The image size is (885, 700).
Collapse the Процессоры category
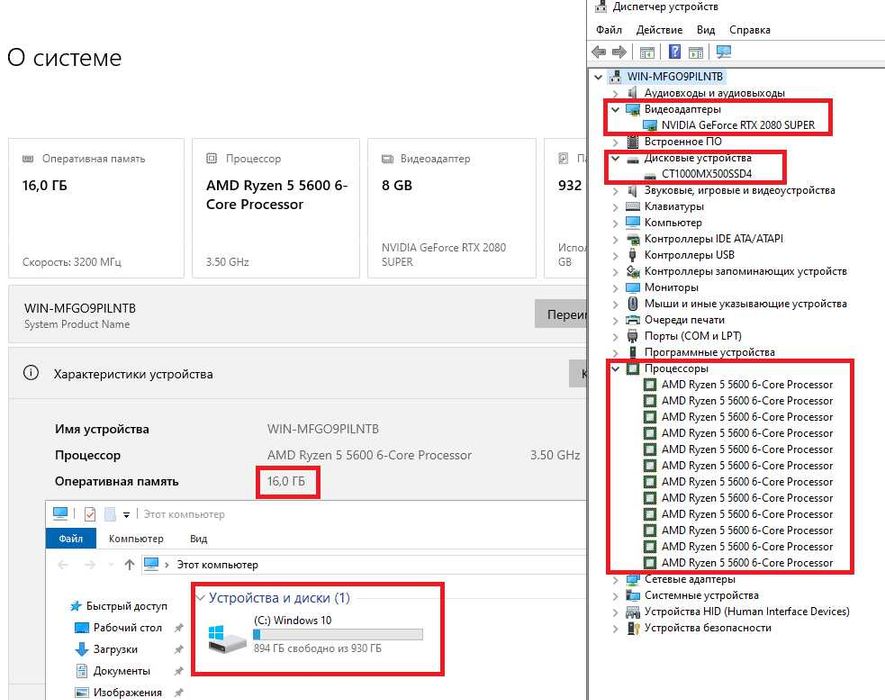click(x=616, y=369)
